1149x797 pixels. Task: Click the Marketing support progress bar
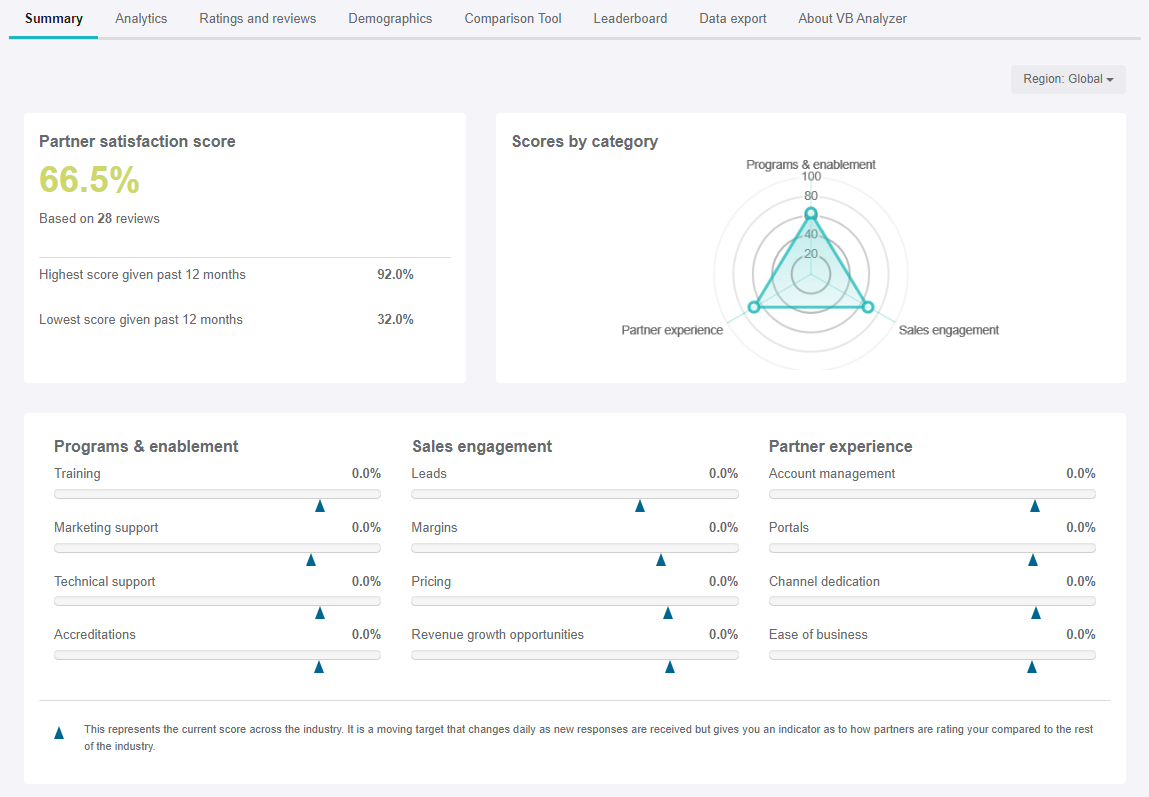[x=217, y=548]
